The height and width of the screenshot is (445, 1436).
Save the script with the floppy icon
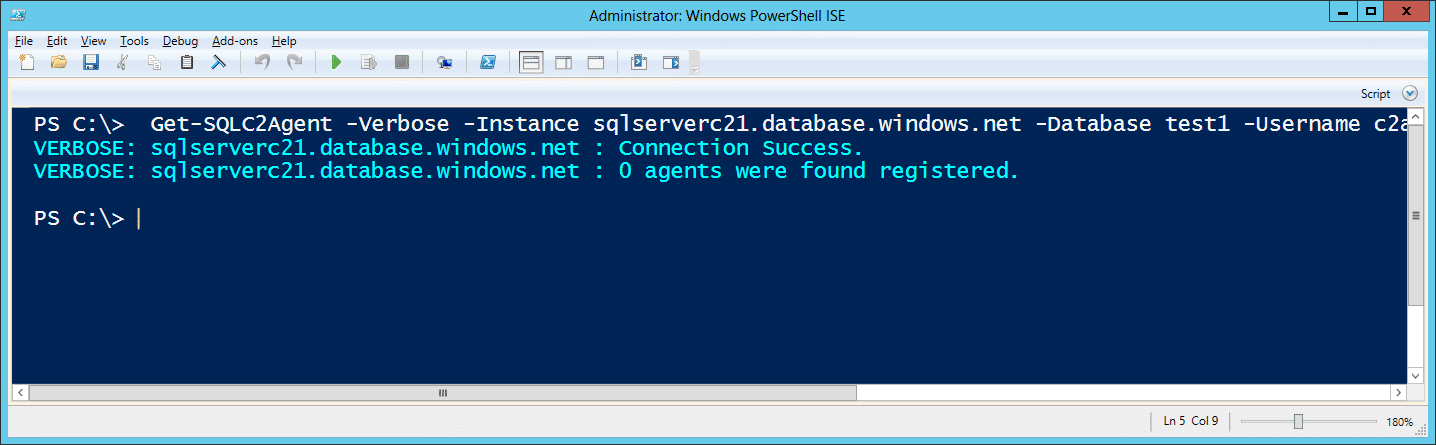pyautogui.click(x=90, y=63)
